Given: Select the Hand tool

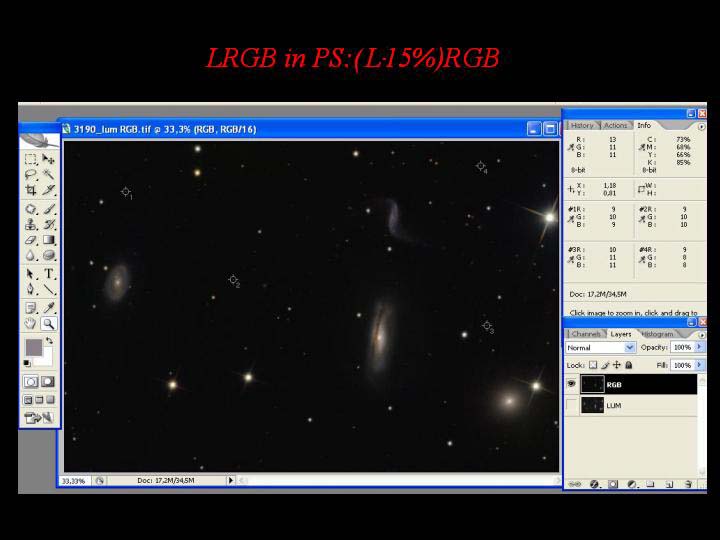Looking at the screenshot, I should point(31,323).
